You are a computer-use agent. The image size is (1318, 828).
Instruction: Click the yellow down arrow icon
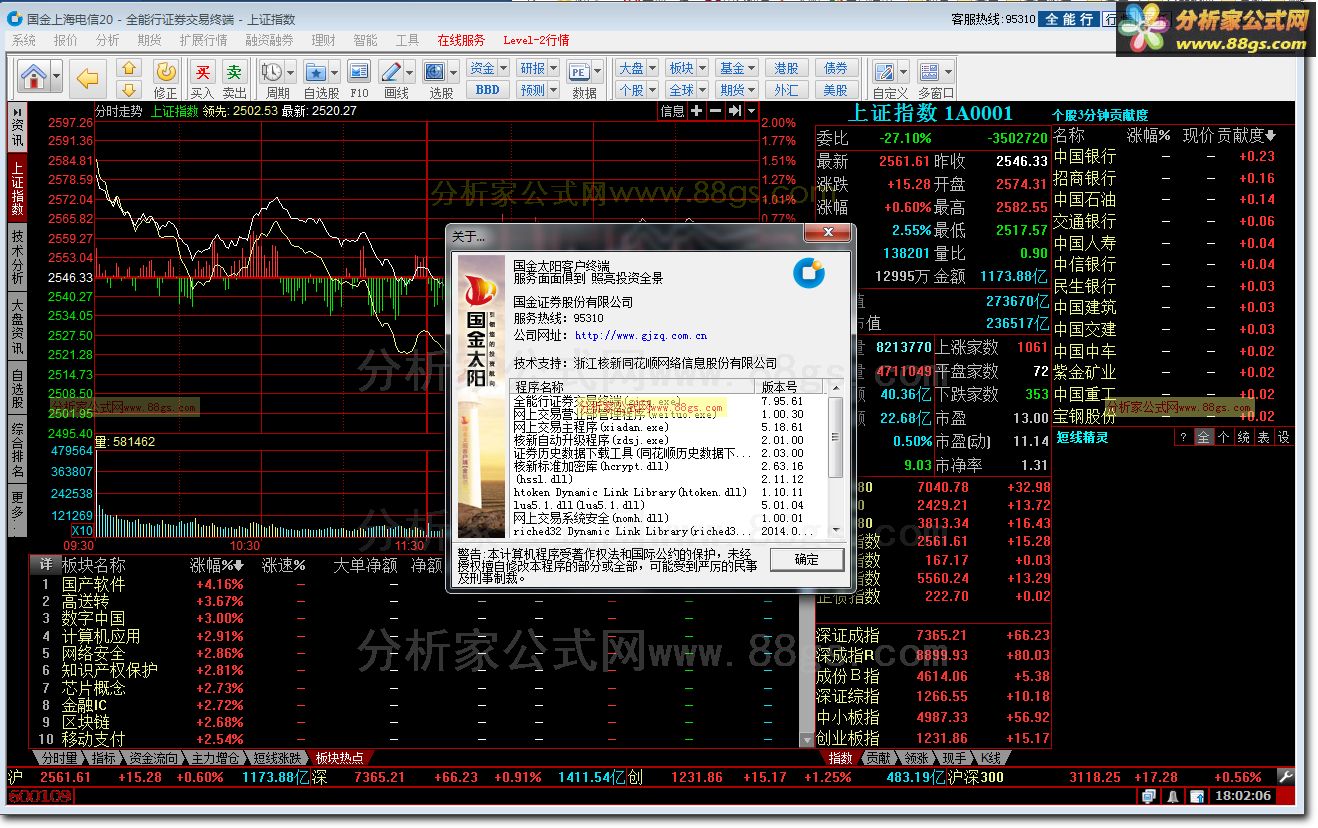[x=129, y=89]
